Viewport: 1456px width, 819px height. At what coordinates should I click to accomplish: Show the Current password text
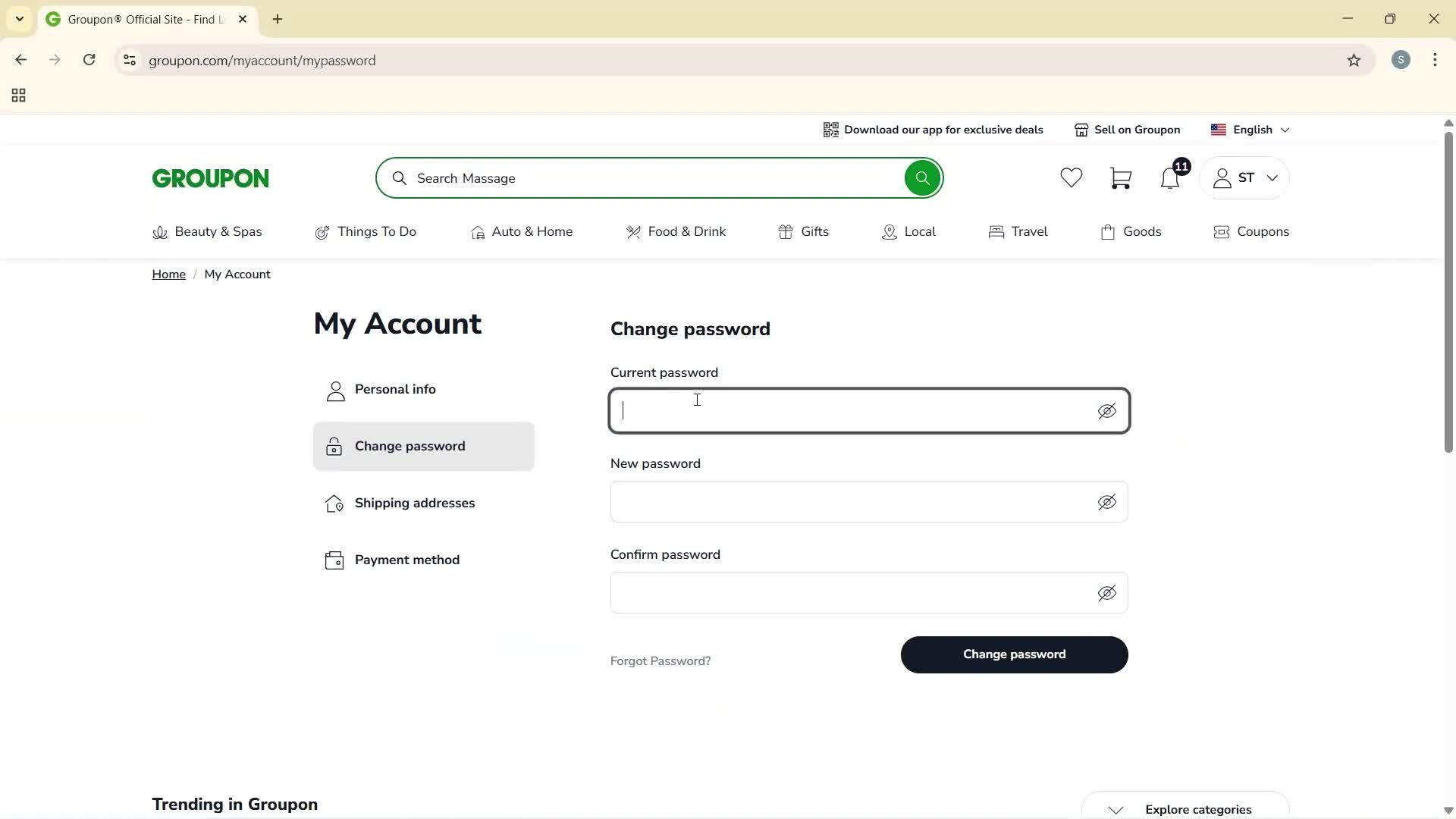[1107, 411]
